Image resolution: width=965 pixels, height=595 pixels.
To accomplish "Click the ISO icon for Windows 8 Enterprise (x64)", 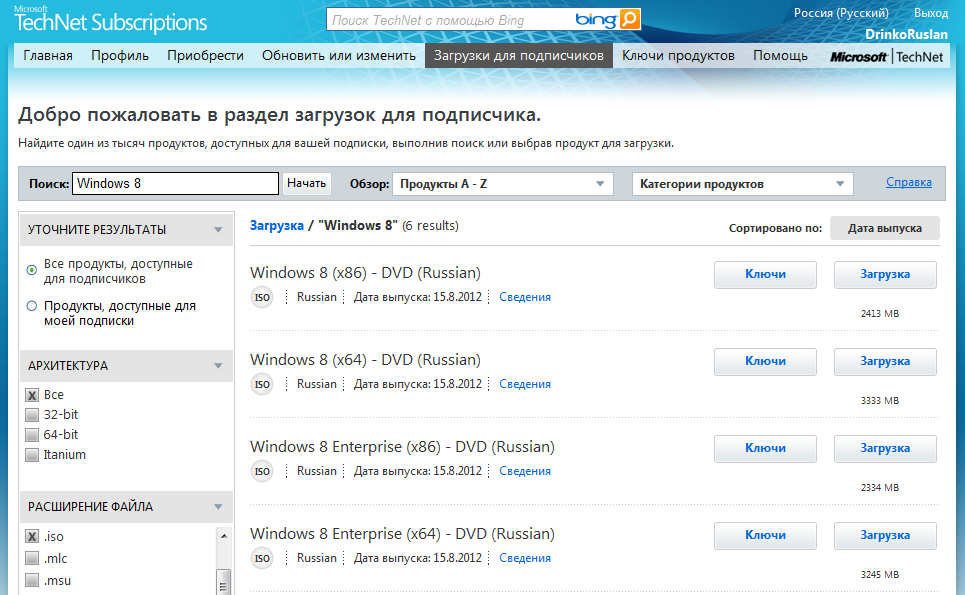I will click(262, 558).
